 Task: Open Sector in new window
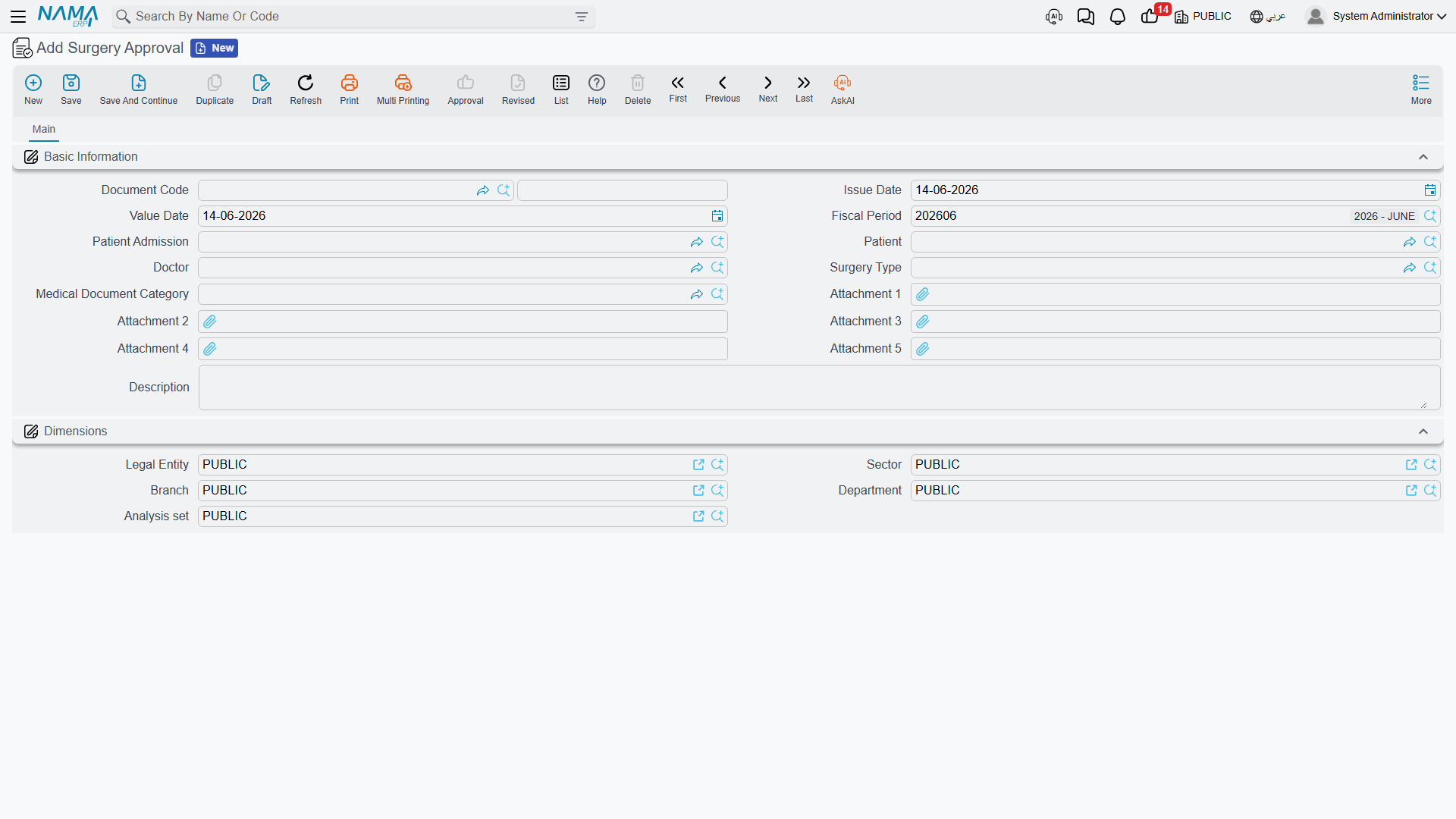point(1411,465)
